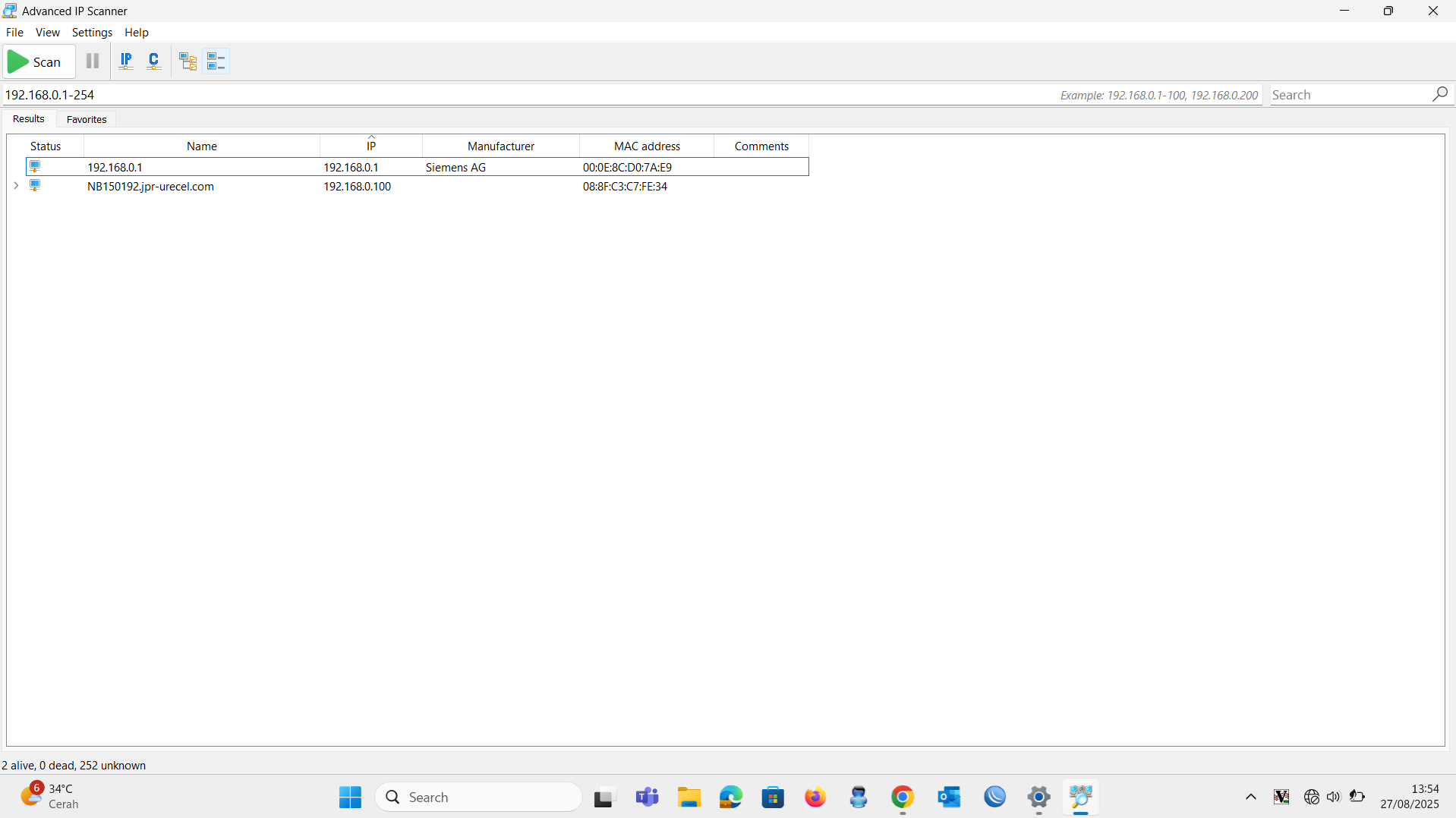Click the expand all tree toolbar icon
This screenshot has height=818, width=1456.
pos(188,61)
